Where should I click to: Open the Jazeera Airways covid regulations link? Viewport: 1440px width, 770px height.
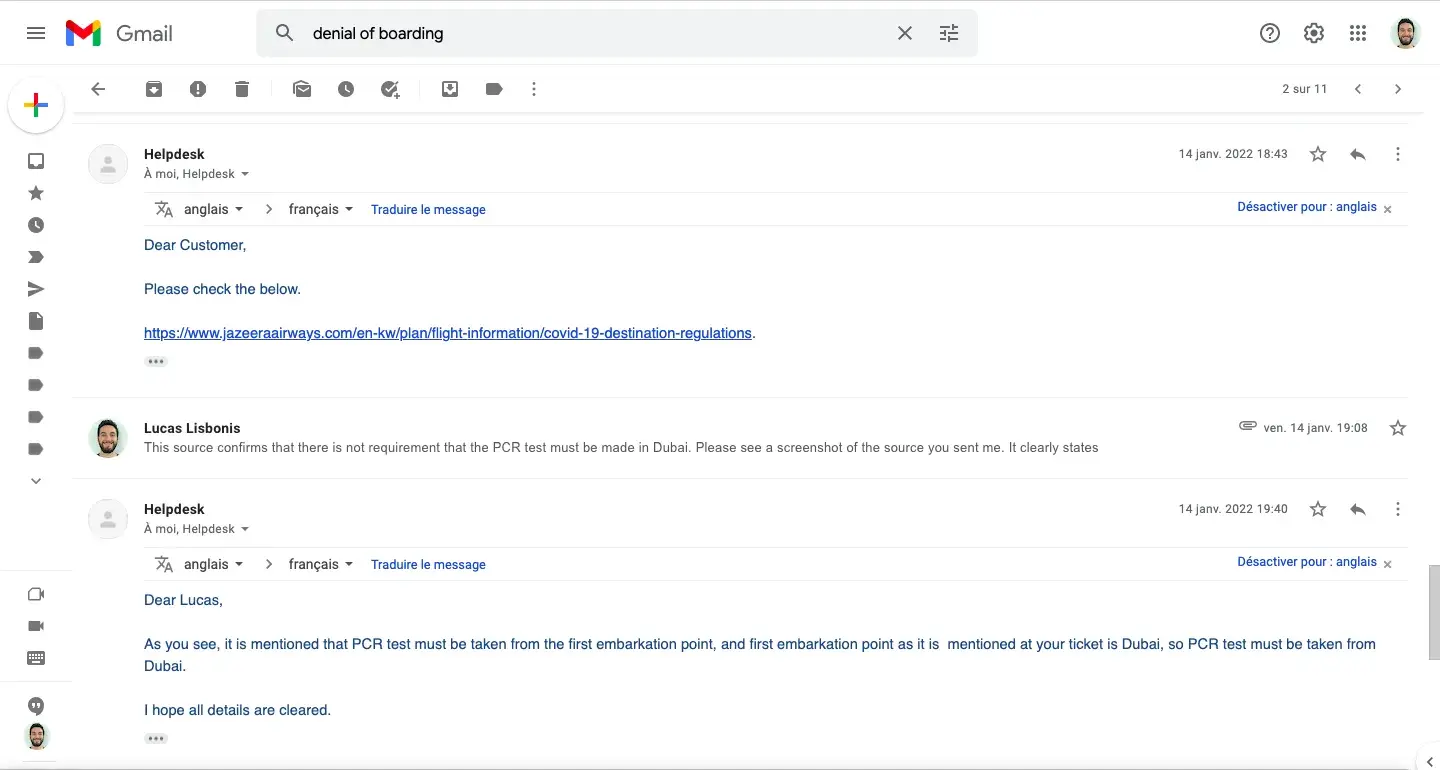coord(447,333)
